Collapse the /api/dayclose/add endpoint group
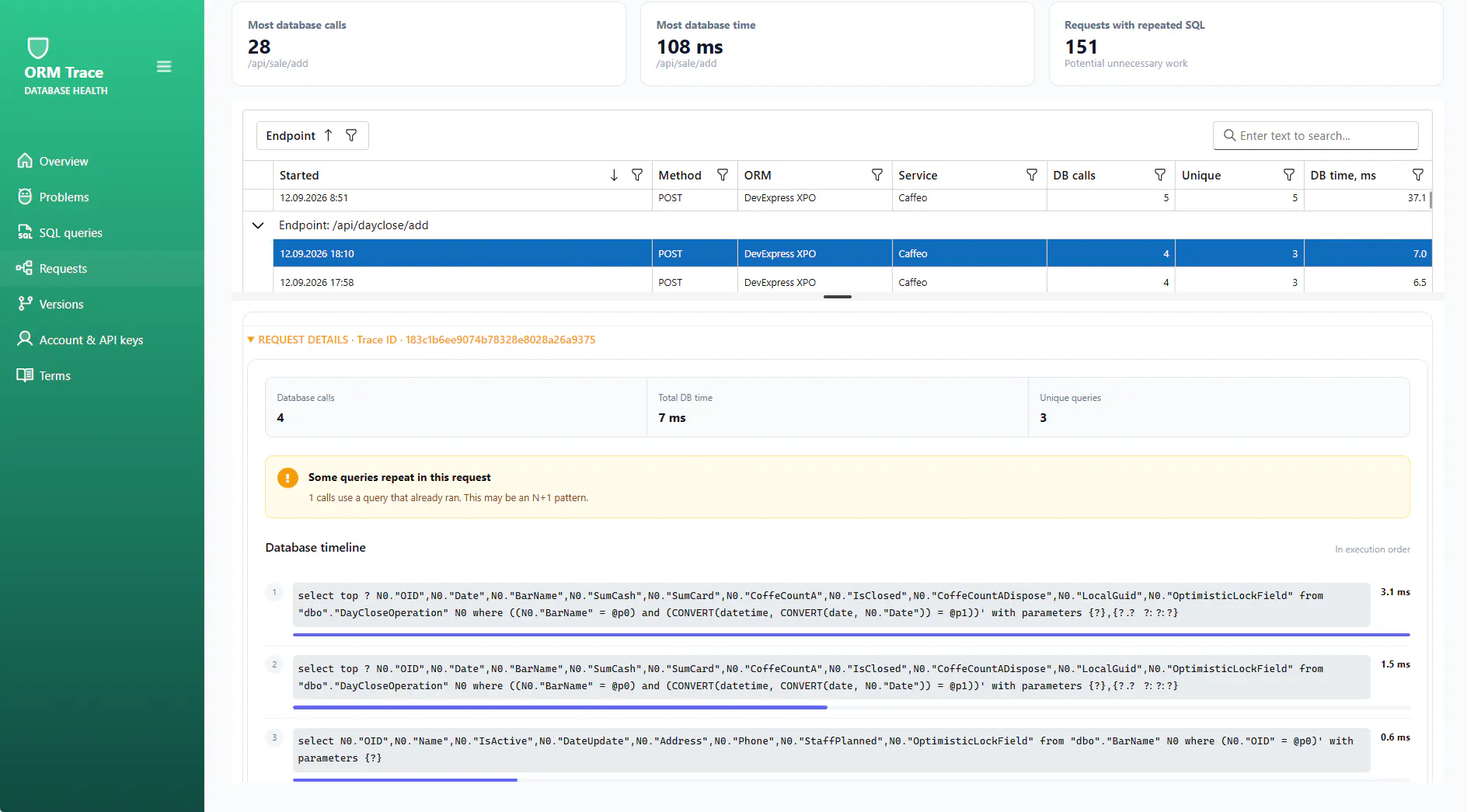 pyautogui.click(x=258, y=225)
